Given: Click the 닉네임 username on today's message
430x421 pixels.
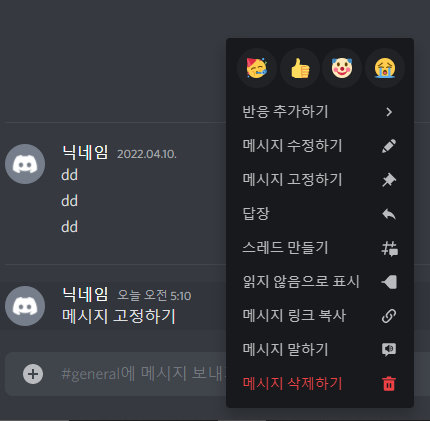Looking at the screenshot, I should coord(85,294).
